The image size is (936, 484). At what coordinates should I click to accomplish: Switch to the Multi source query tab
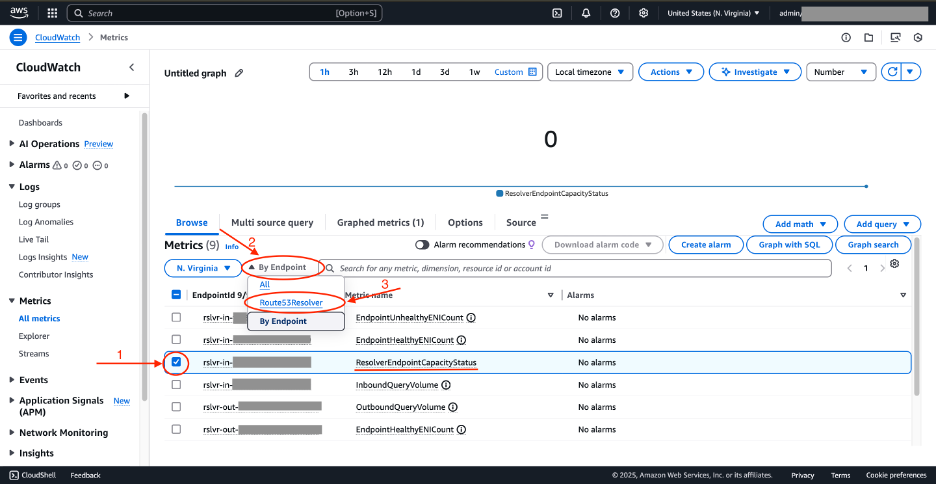click(272, 223)
